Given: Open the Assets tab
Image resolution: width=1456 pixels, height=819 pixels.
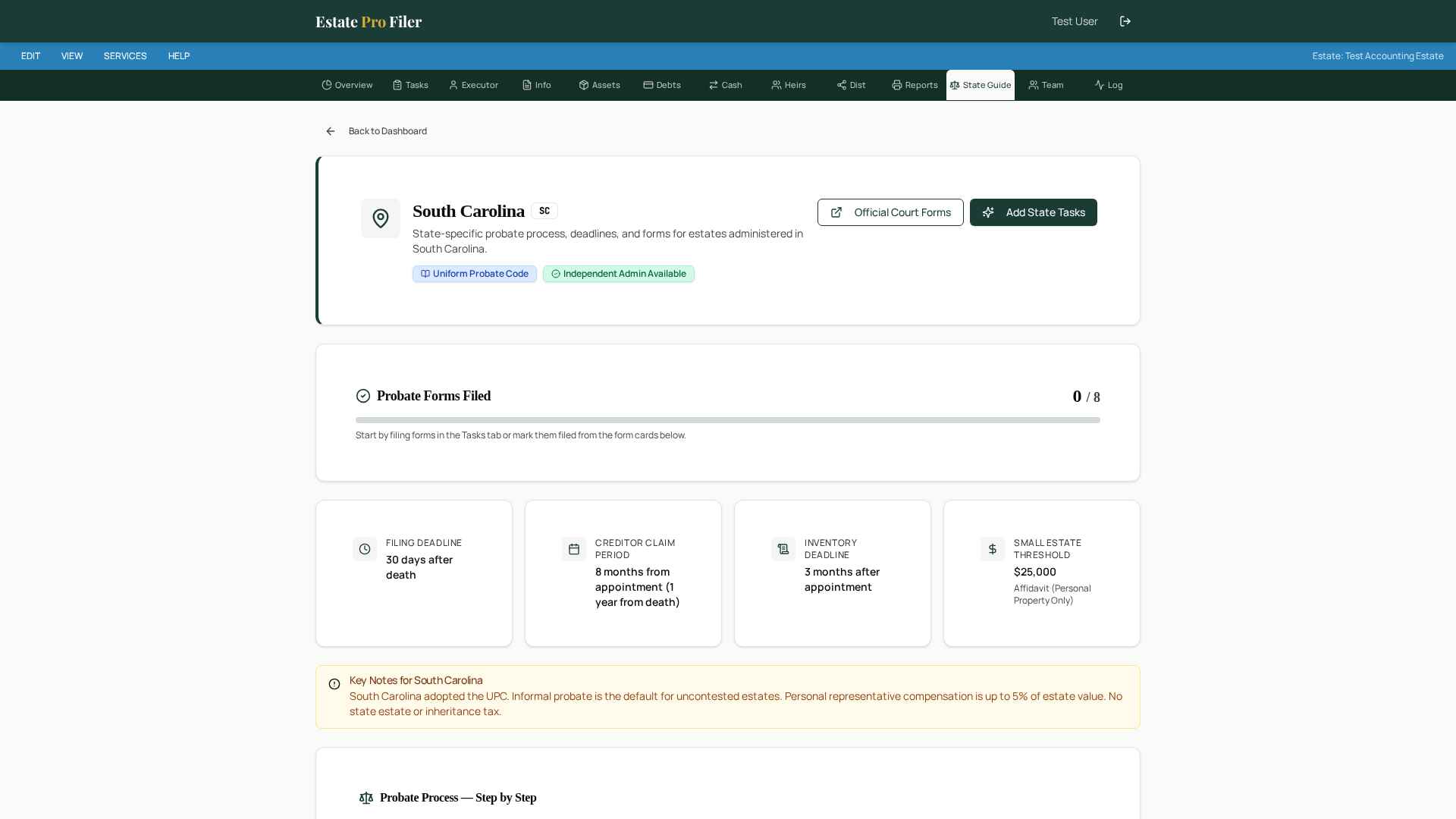Looking at the screenshot, I should pos(600,85).
